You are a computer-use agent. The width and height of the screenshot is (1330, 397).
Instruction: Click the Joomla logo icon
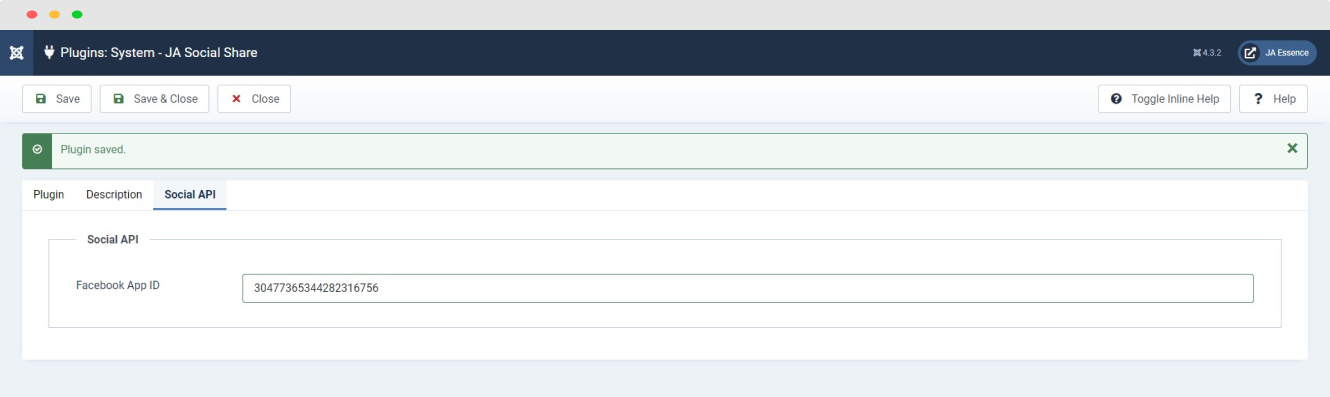pyautogui.click(x=16, y=52)
